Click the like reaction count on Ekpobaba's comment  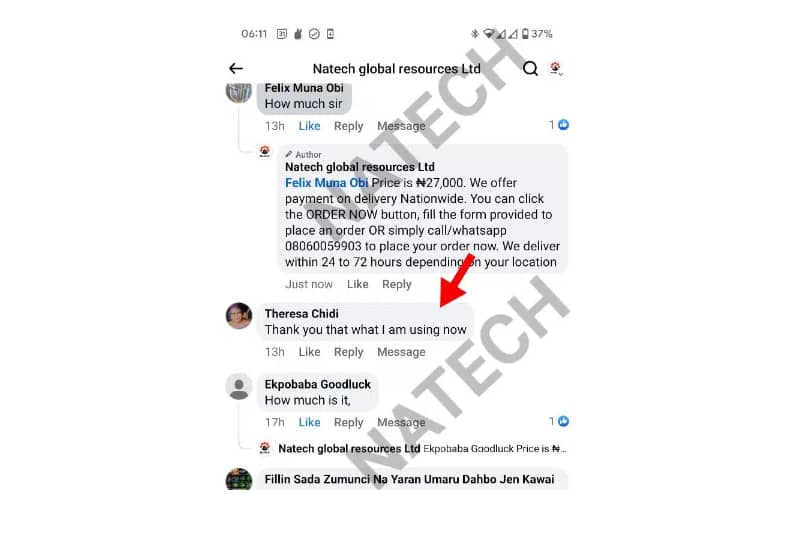[558, 421]
